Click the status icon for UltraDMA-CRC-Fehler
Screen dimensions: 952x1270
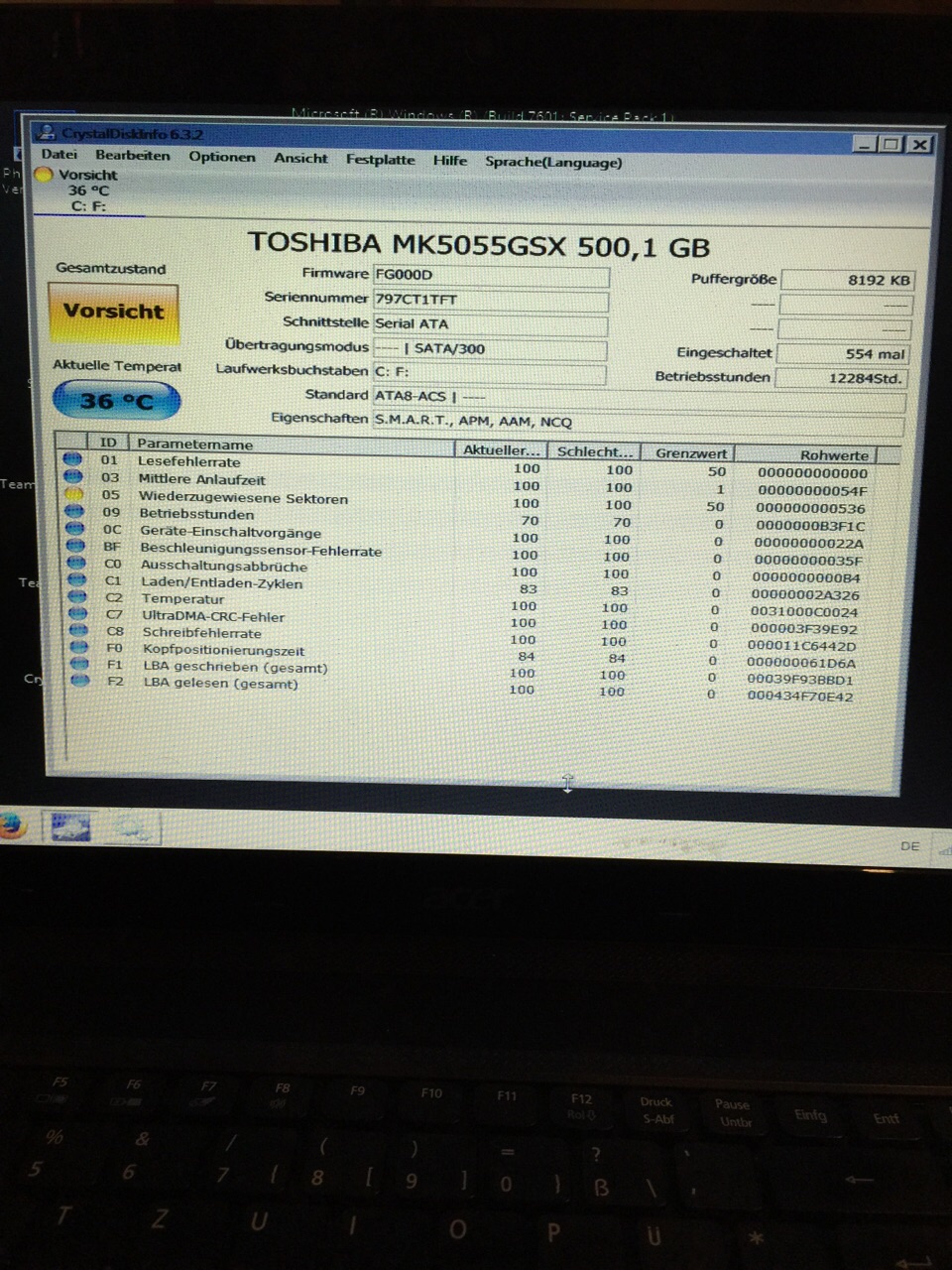[x=77, y=612]
